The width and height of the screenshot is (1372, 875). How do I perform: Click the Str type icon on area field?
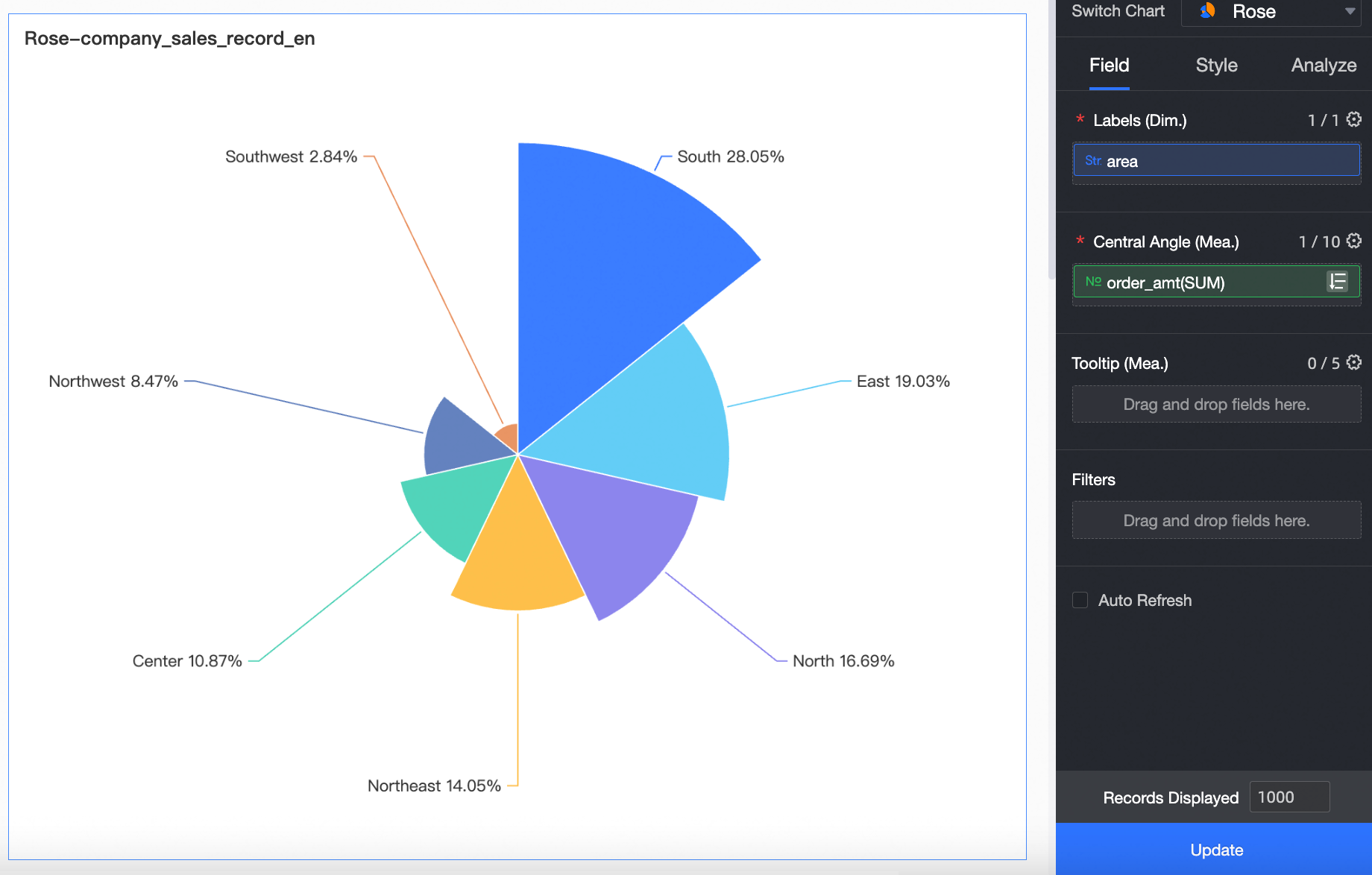tap(1092, 161)
